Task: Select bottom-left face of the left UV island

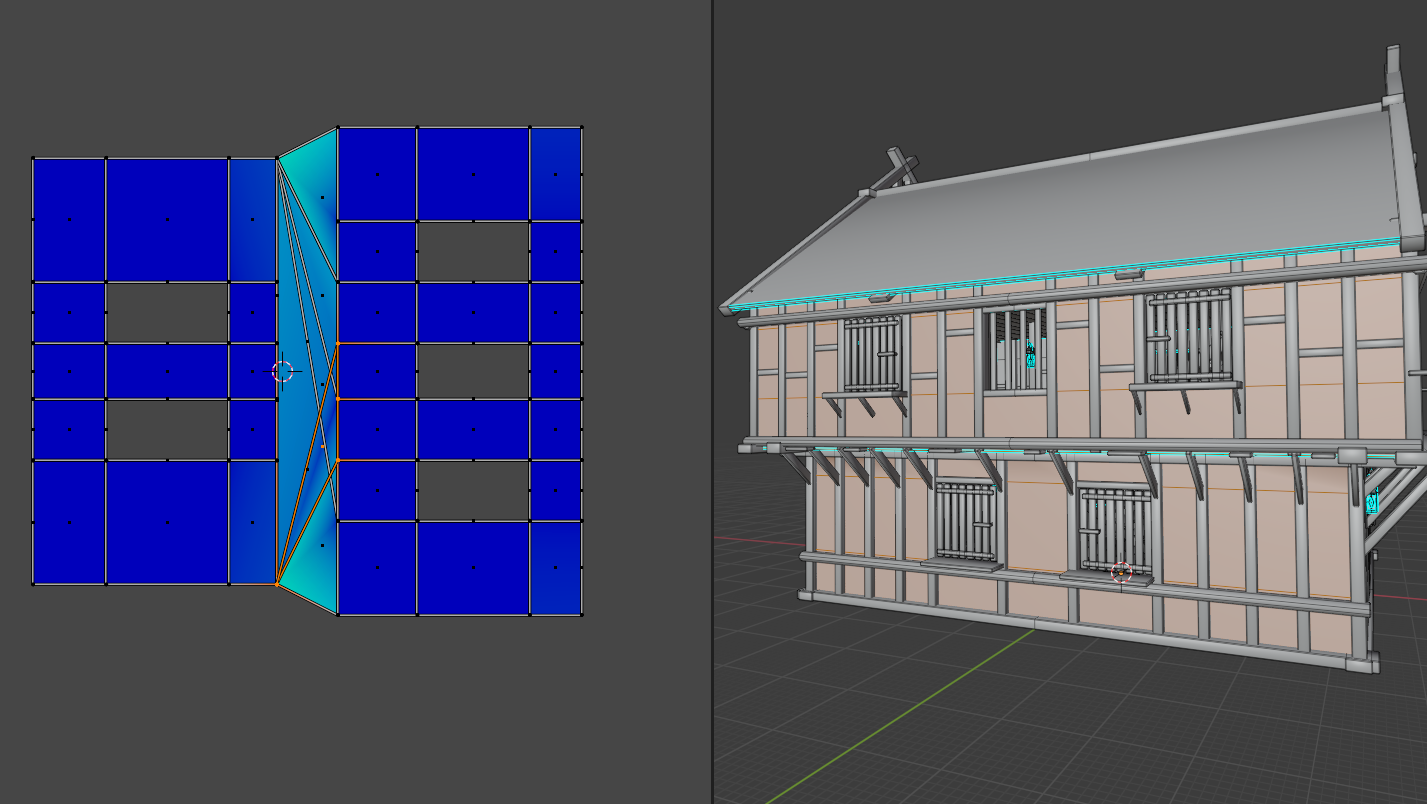Action: tap(69, 522)
